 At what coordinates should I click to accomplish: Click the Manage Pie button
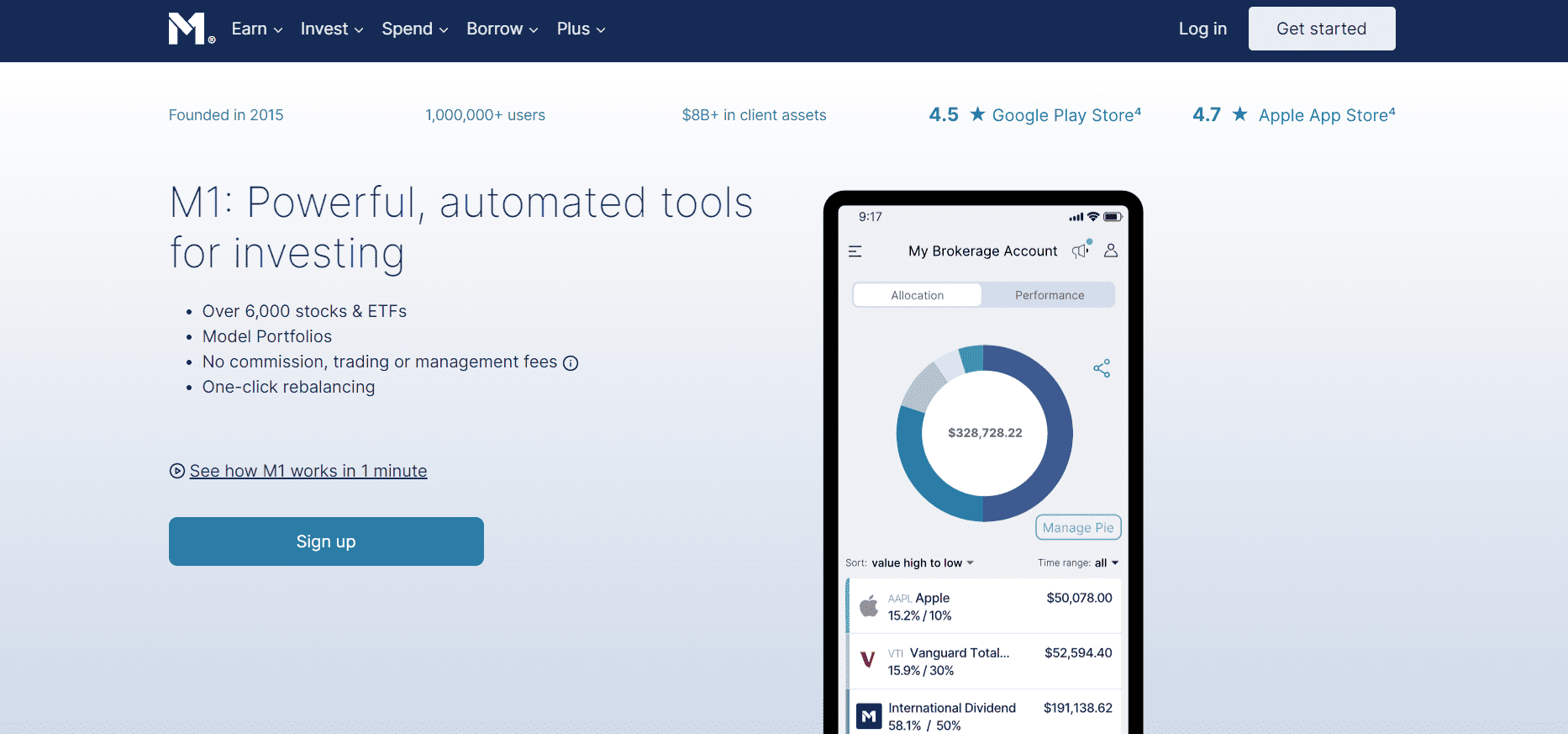[1078, 527]
